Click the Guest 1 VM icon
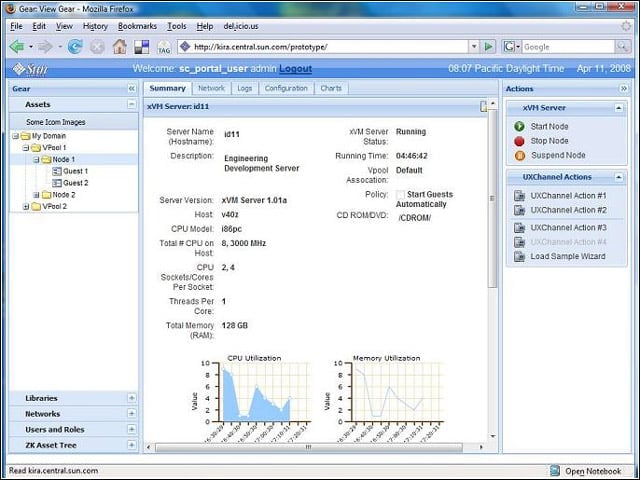 pos(57,171)
